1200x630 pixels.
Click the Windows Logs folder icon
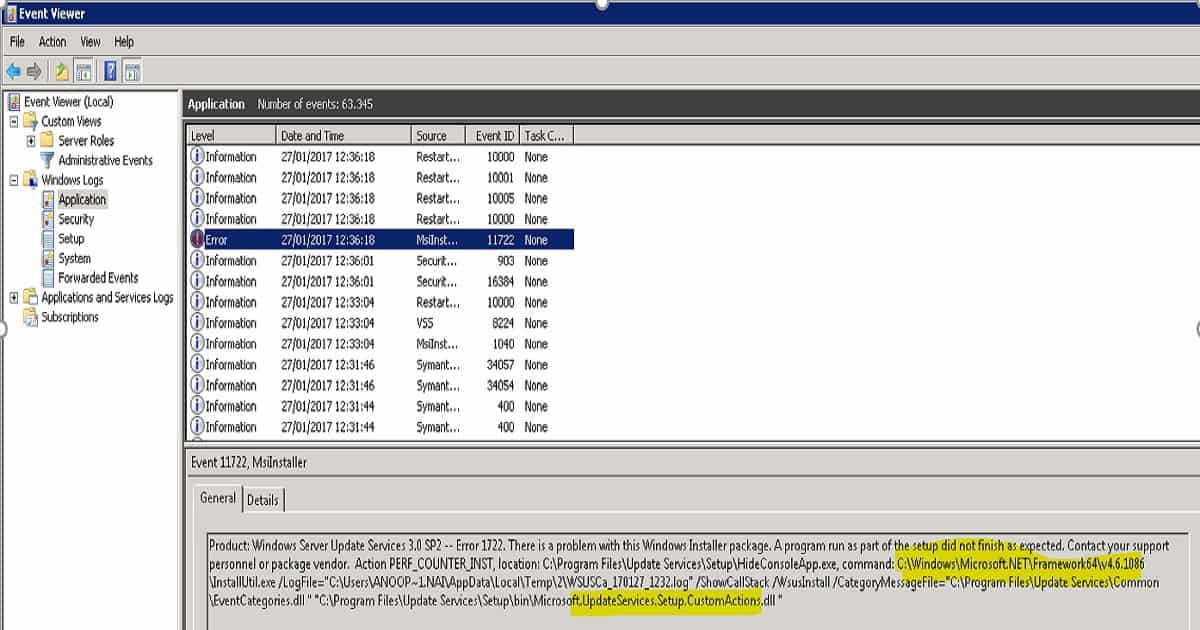click(x=32, y=180)
